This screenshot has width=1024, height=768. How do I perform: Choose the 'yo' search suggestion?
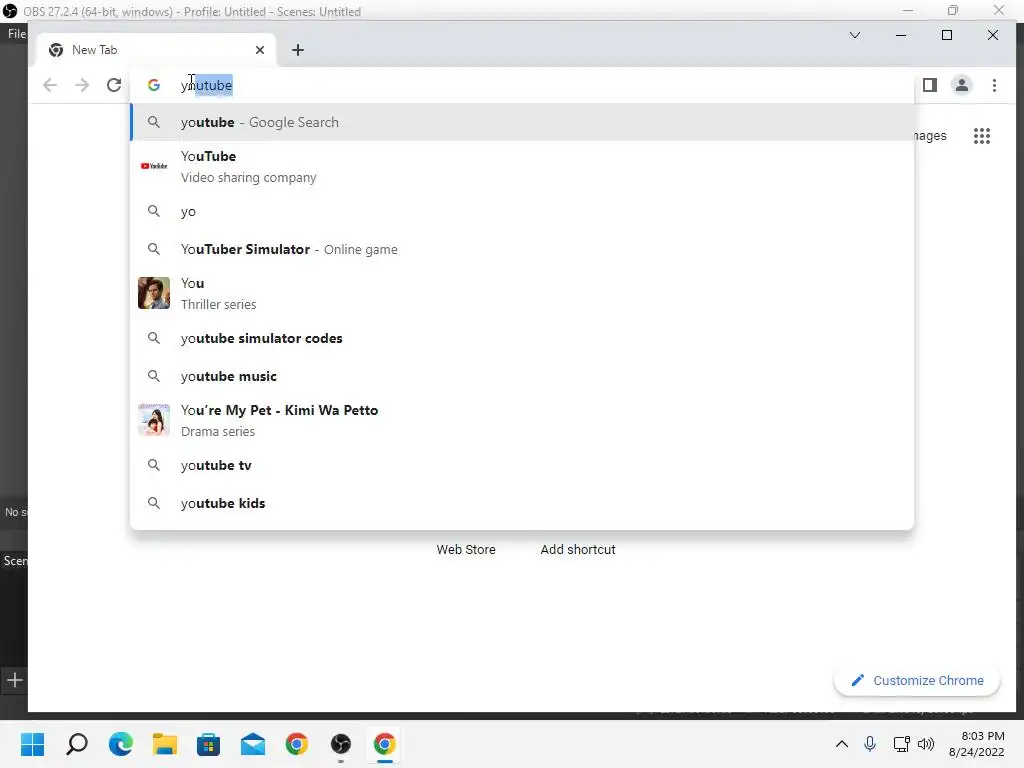tap(522, 212)
